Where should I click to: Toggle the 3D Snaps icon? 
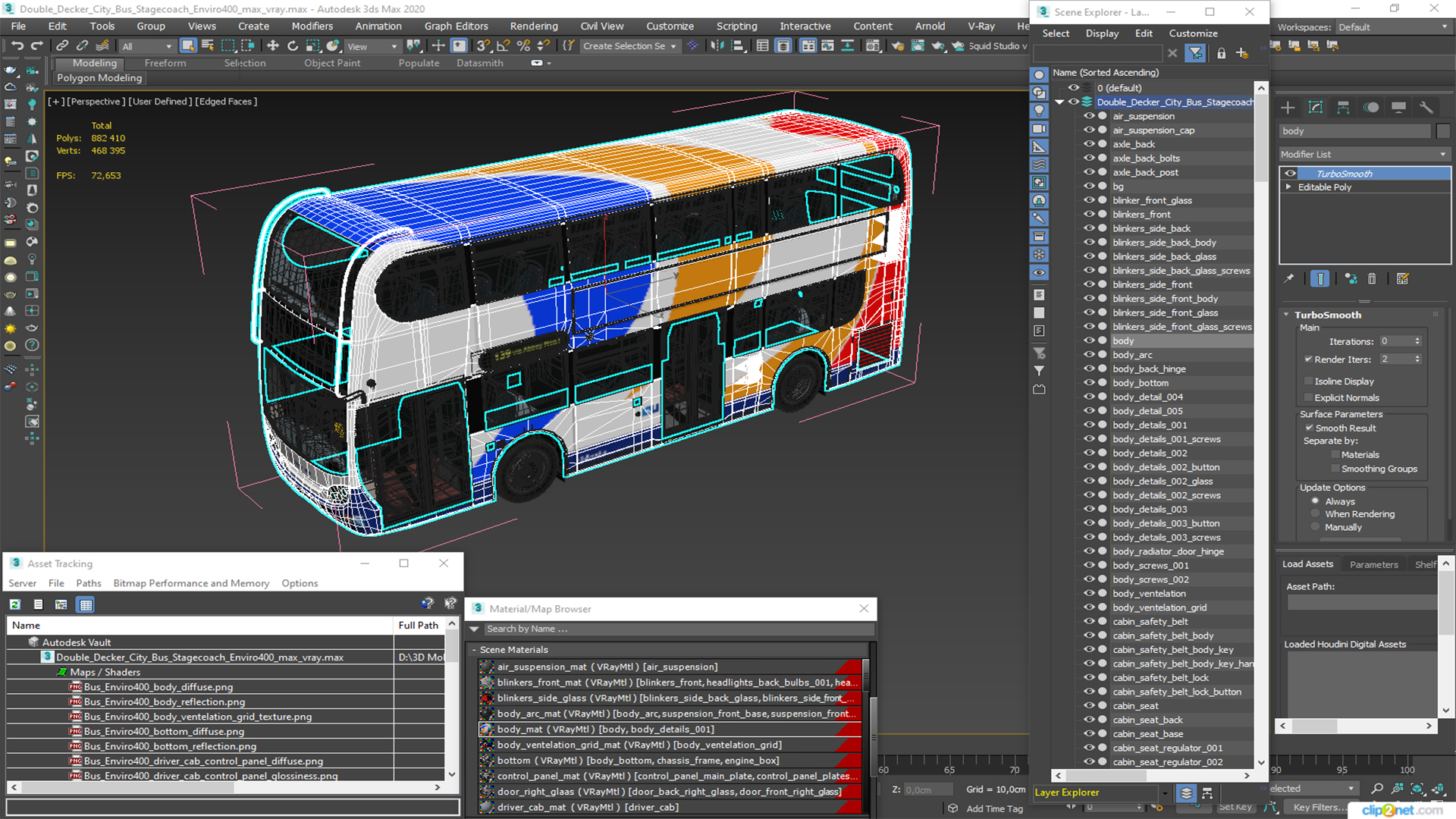(483, 46)
